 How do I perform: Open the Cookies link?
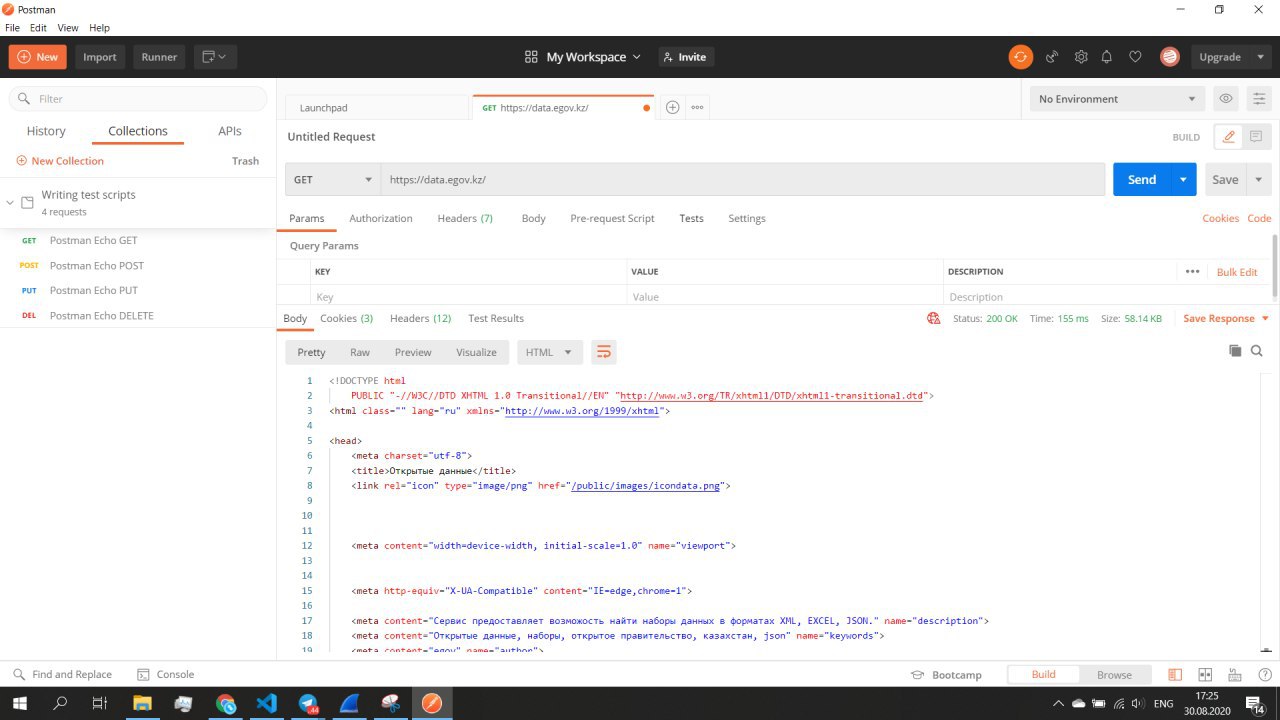click(1220, 218)
